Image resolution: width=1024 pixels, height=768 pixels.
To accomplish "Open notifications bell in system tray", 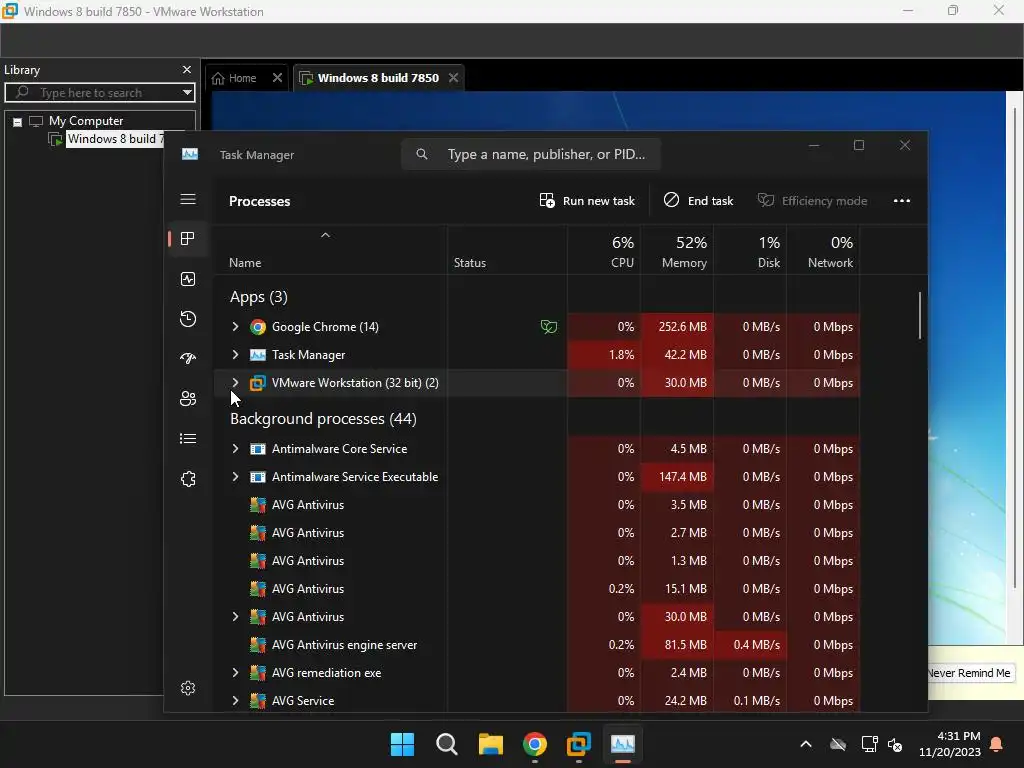I will pyautogui.click(x=997, y=744).
